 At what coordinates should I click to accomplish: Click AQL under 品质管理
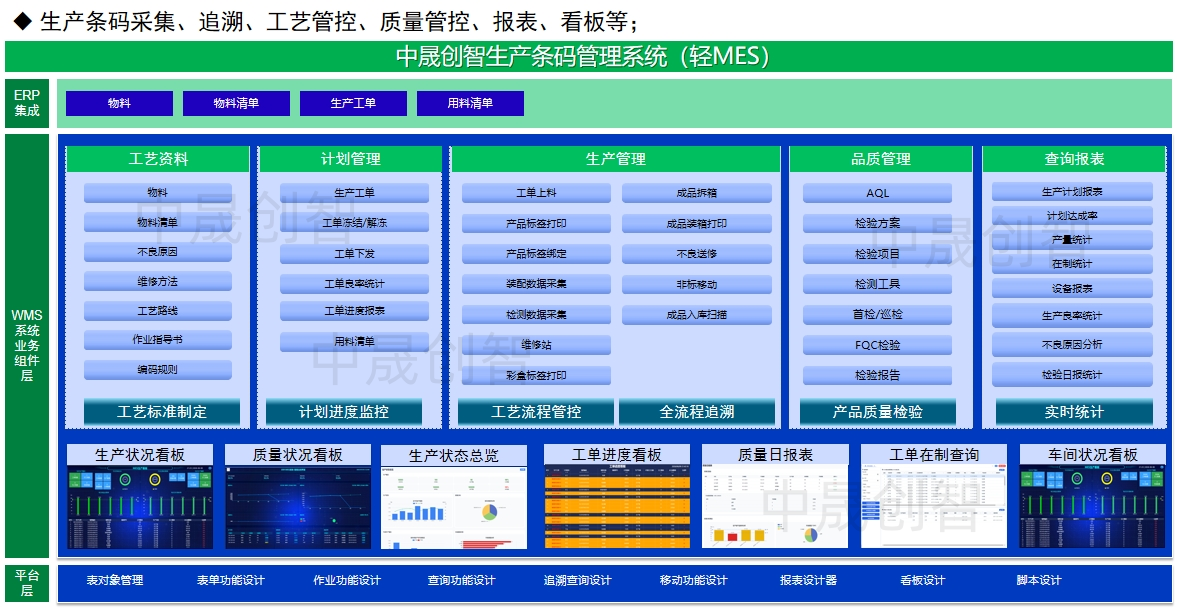pos(877,193)
